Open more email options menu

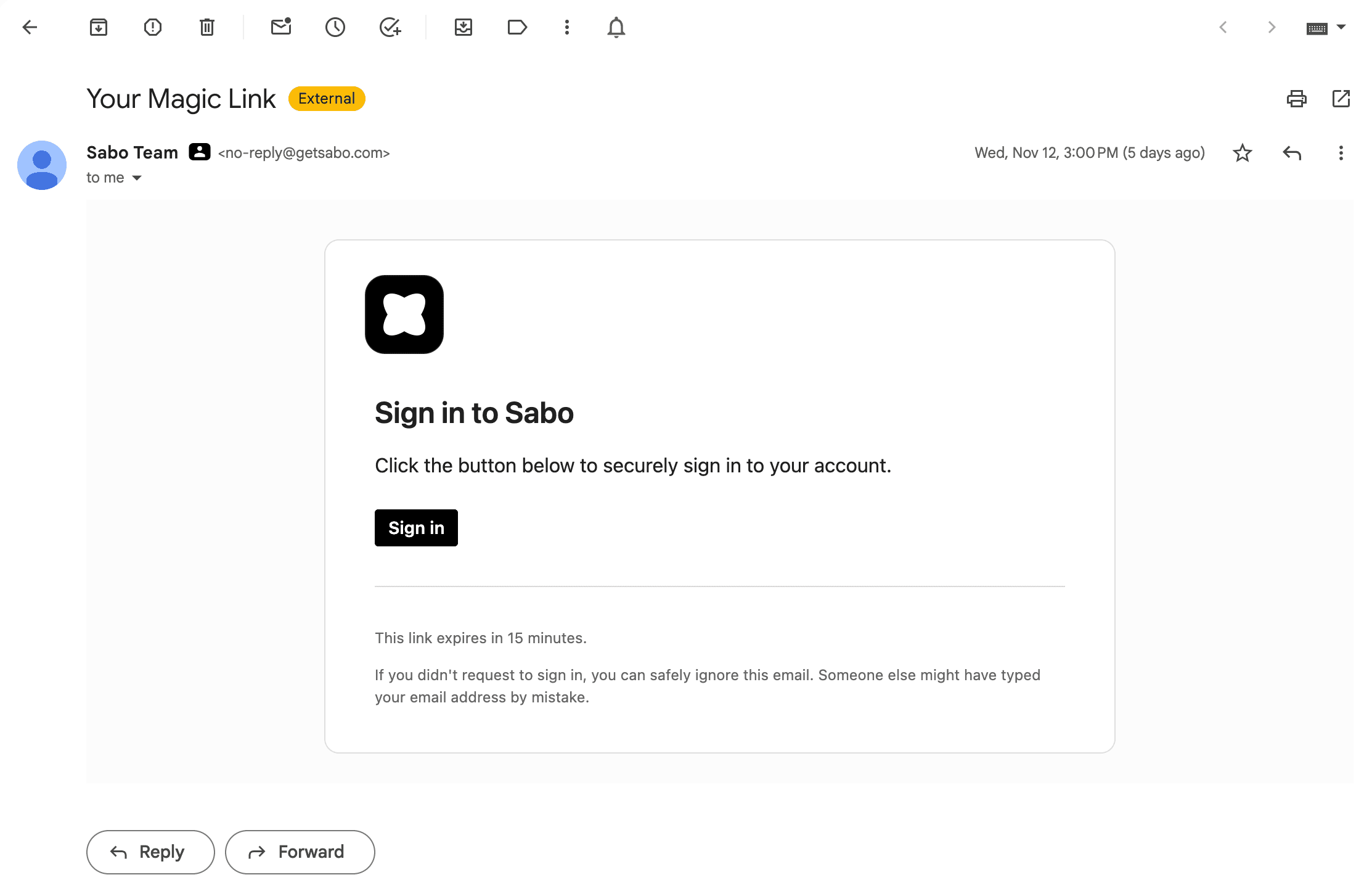(x=1340, y=153)
